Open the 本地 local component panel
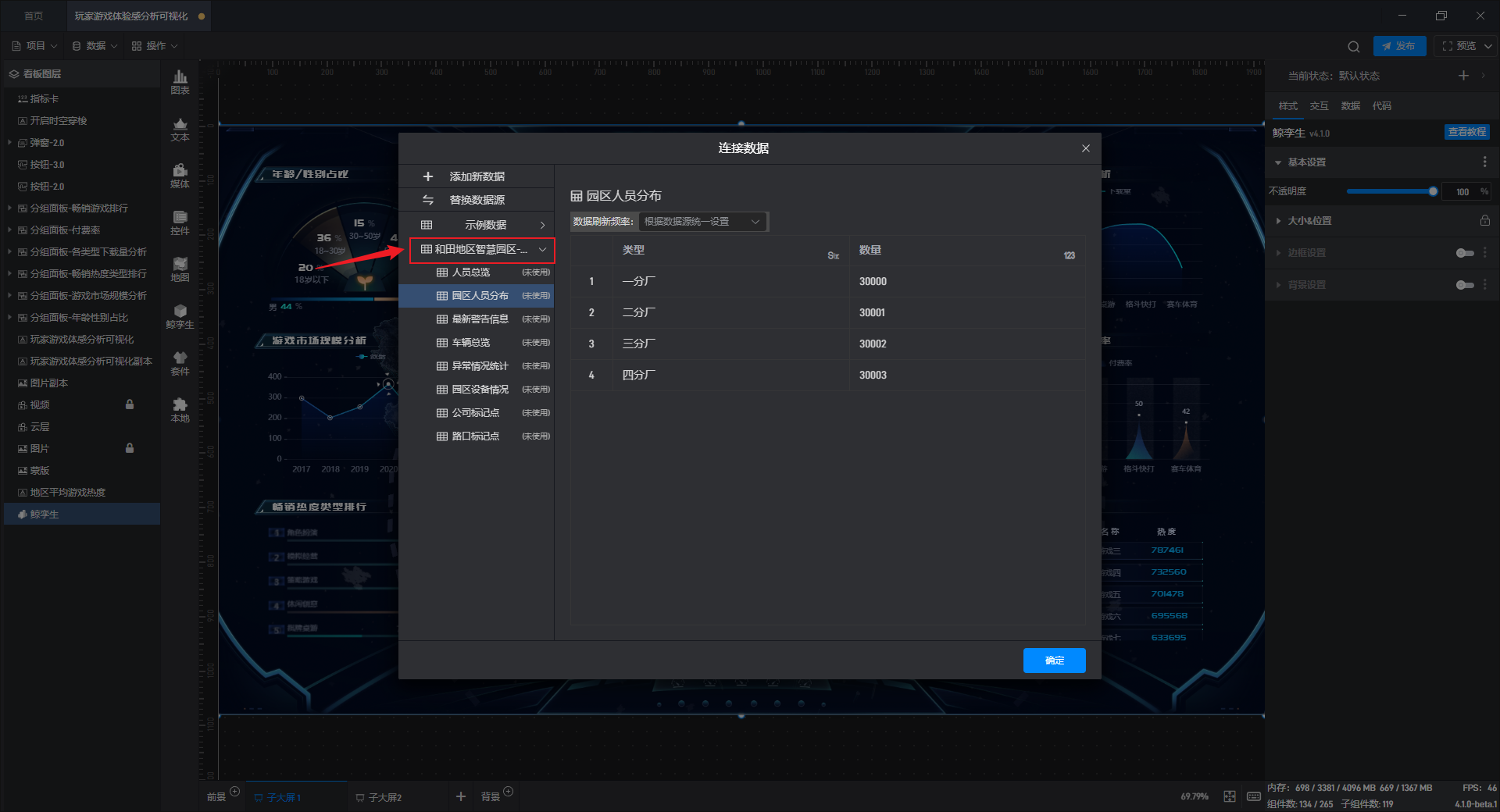This screenshot has width=1500, height=812. pos(180,411)
